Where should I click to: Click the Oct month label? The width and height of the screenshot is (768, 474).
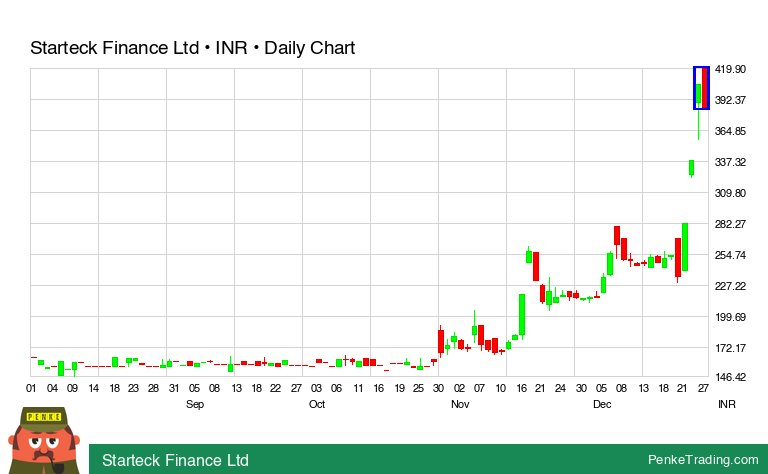[317, 404]
